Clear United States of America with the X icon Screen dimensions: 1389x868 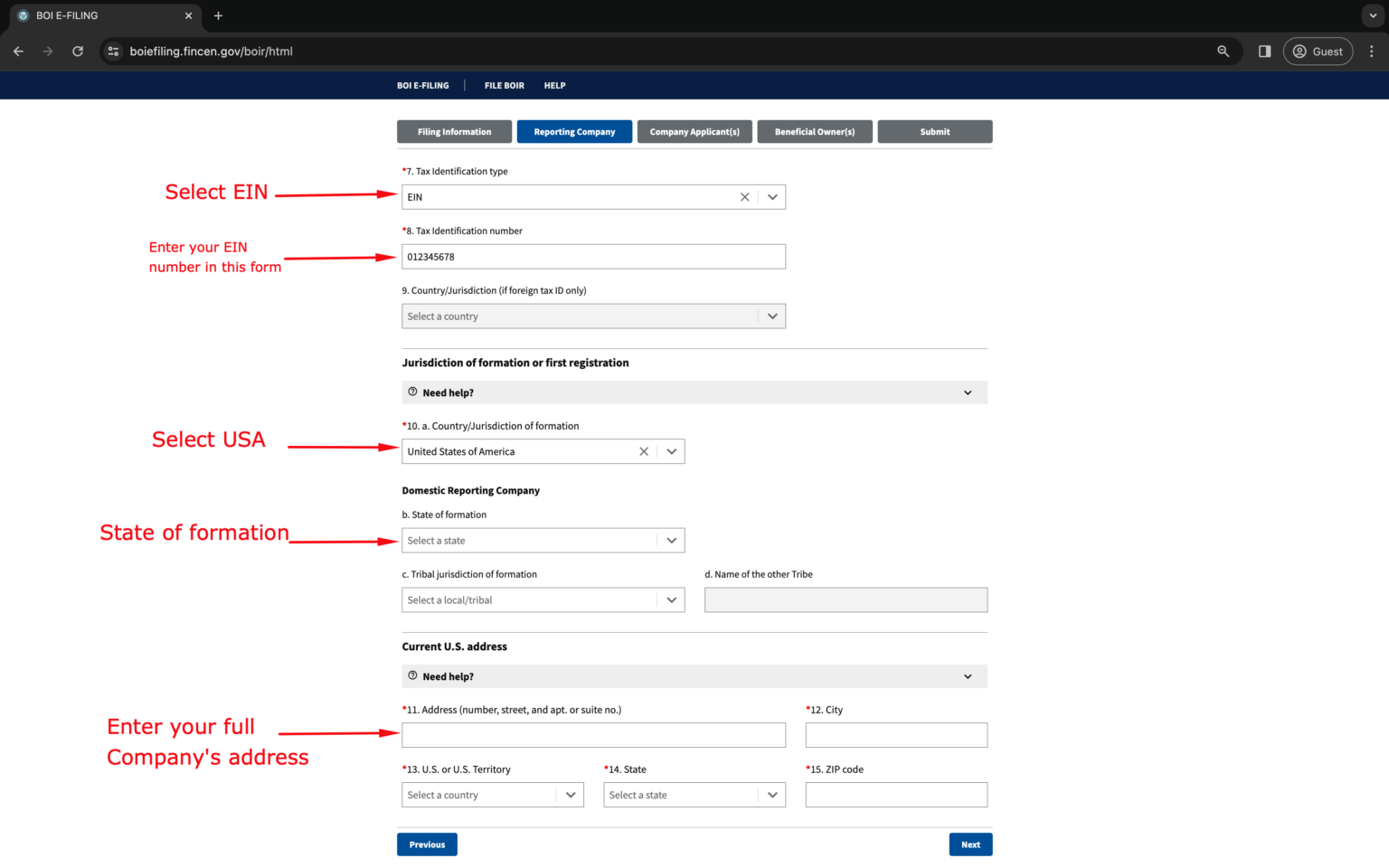coord(643,451)
